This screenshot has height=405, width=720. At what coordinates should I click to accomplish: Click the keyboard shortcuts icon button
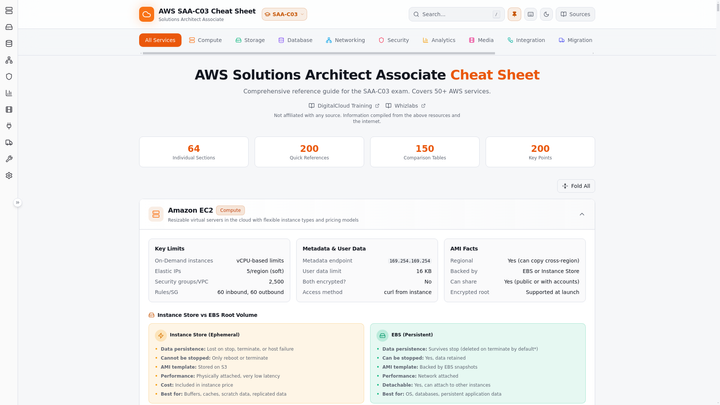coord(530,14)
